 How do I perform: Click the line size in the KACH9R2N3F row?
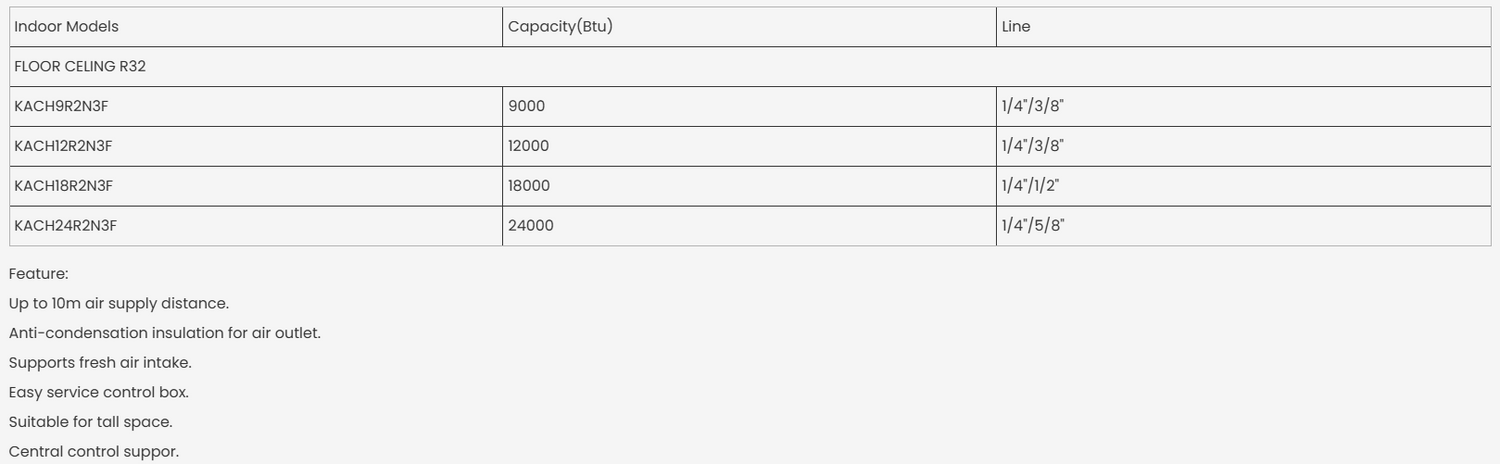point(1033,106)
